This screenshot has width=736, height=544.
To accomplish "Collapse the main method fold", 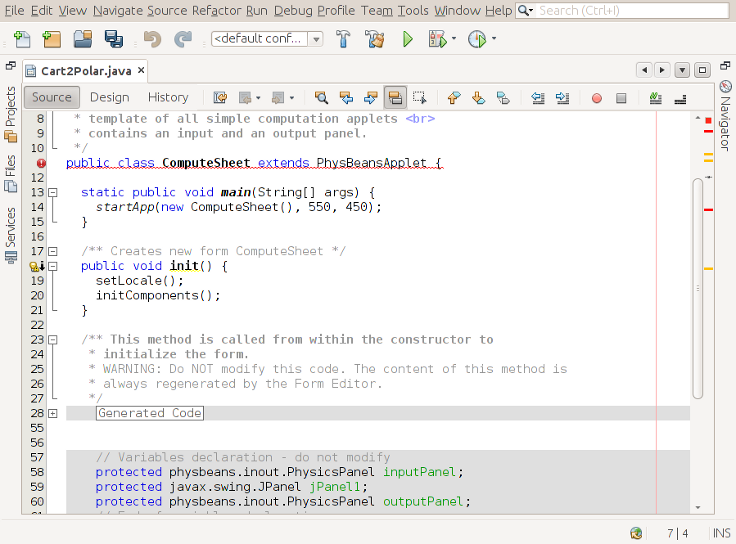I will click(52, 192).
